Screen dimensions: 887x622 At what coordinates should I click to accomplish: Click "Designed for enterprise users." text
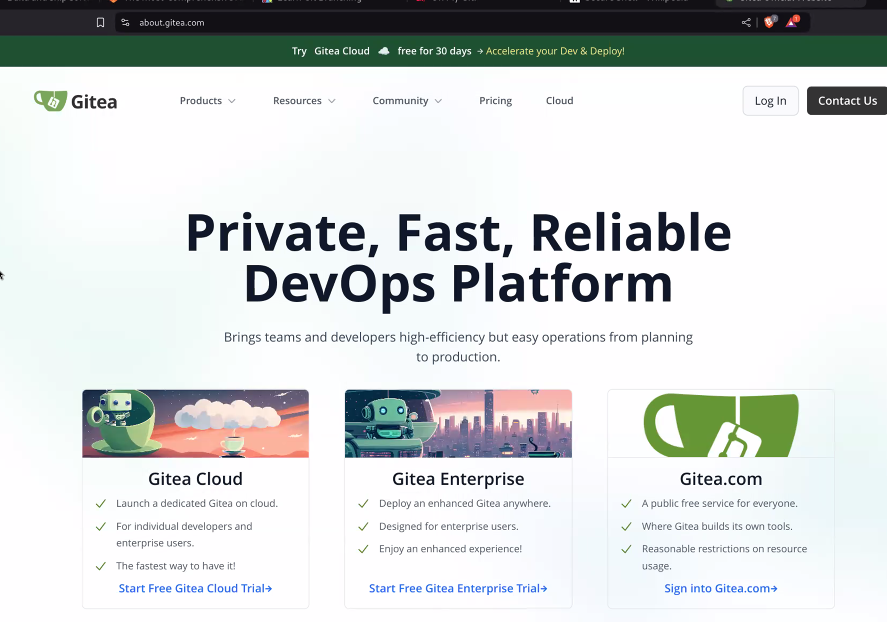coord(449,526)
